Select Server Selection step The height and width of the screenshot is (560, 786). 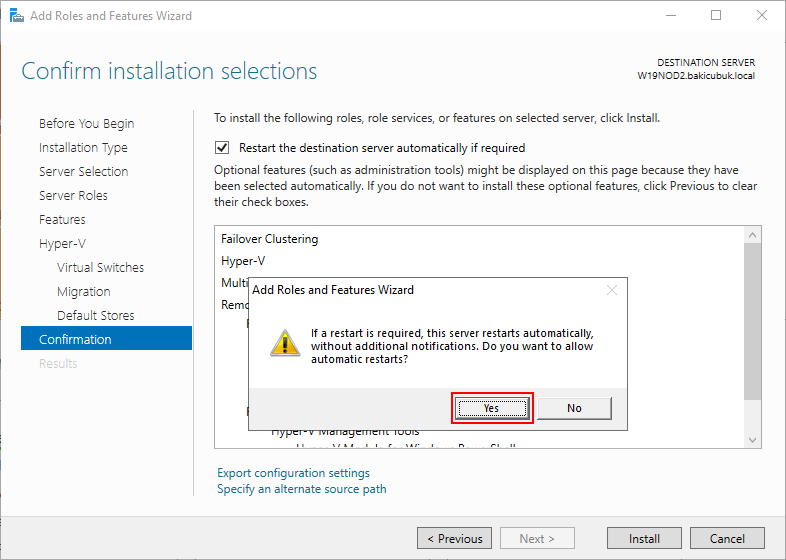(84, 171)
